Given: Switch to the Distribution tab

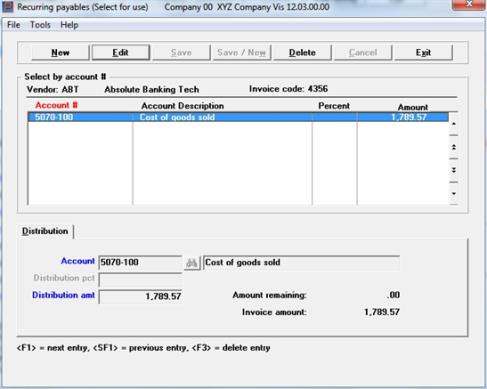Looking at the screenshot, I should pyautogui.click(x=45, y=231).
